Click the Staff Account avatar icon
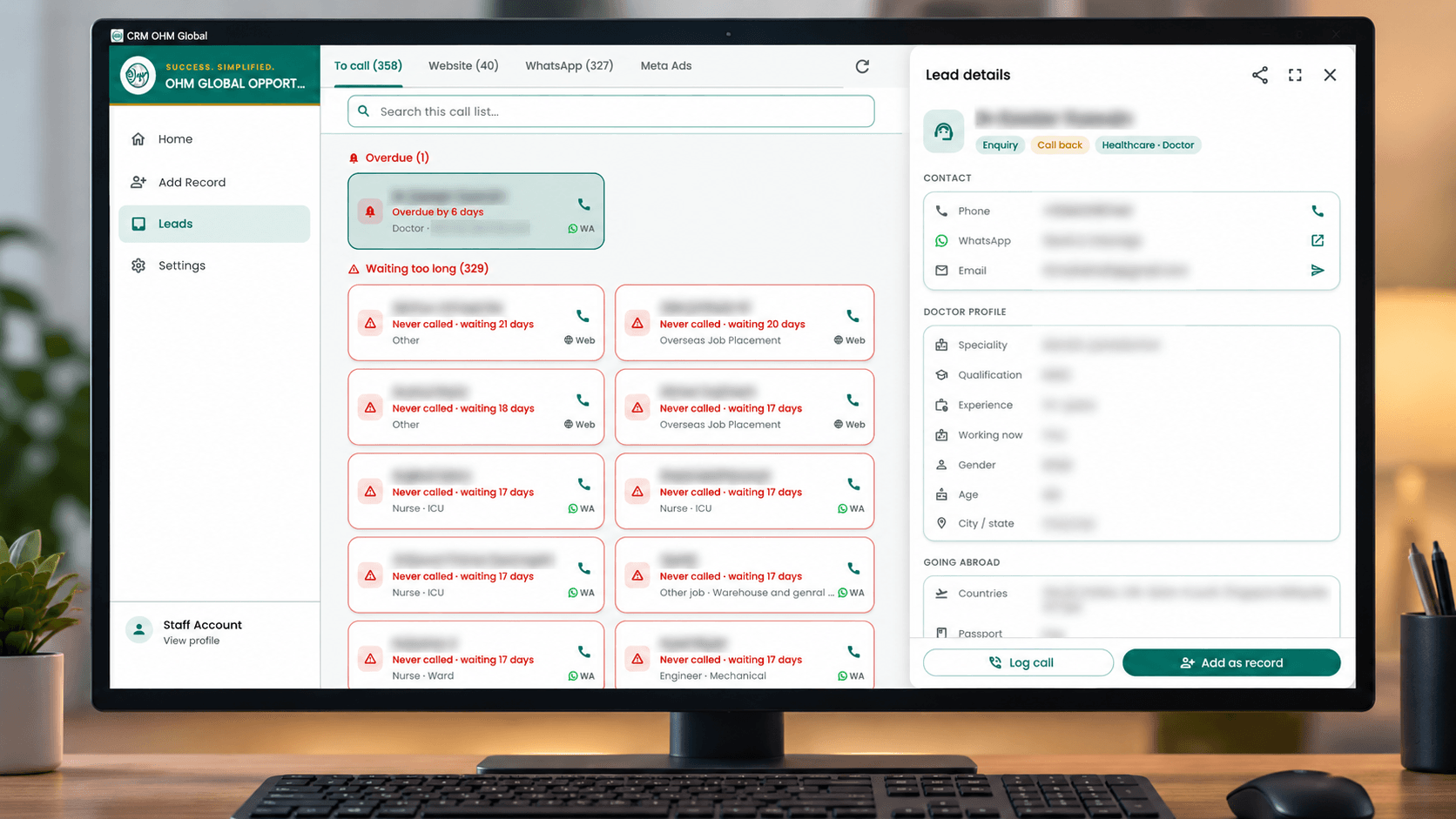Screen dimensions: 1456x819 click(x=138, y=629)
